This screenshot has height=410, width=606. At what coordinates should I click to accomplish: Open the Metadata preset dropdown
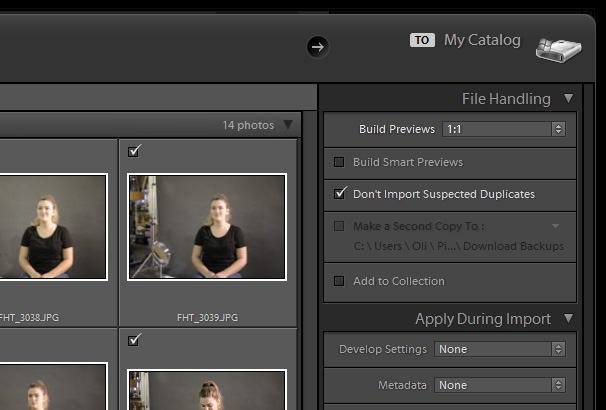click(x=500, y=385)
